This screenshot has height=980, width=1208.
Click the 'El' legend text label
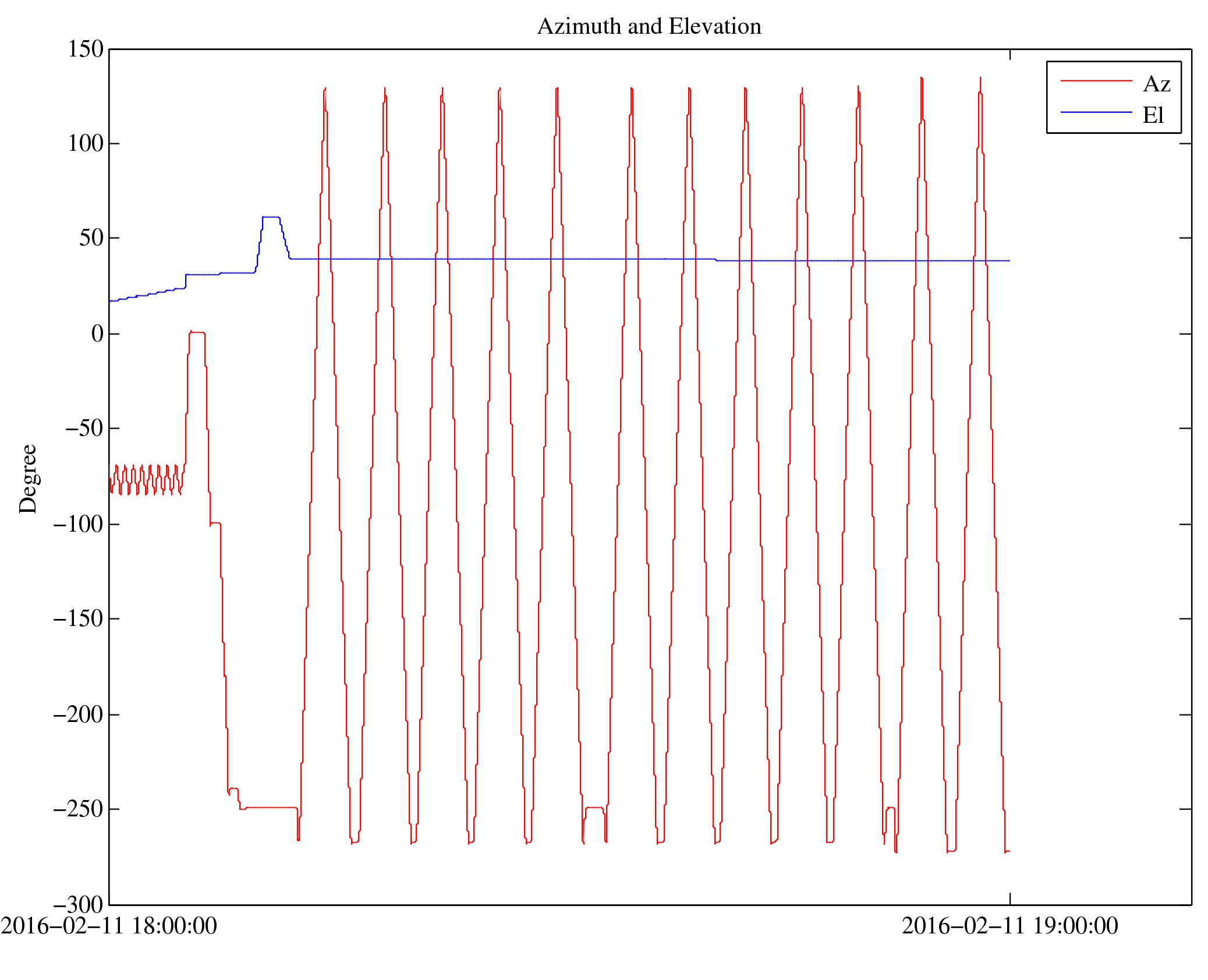[x=1153, y=115]
